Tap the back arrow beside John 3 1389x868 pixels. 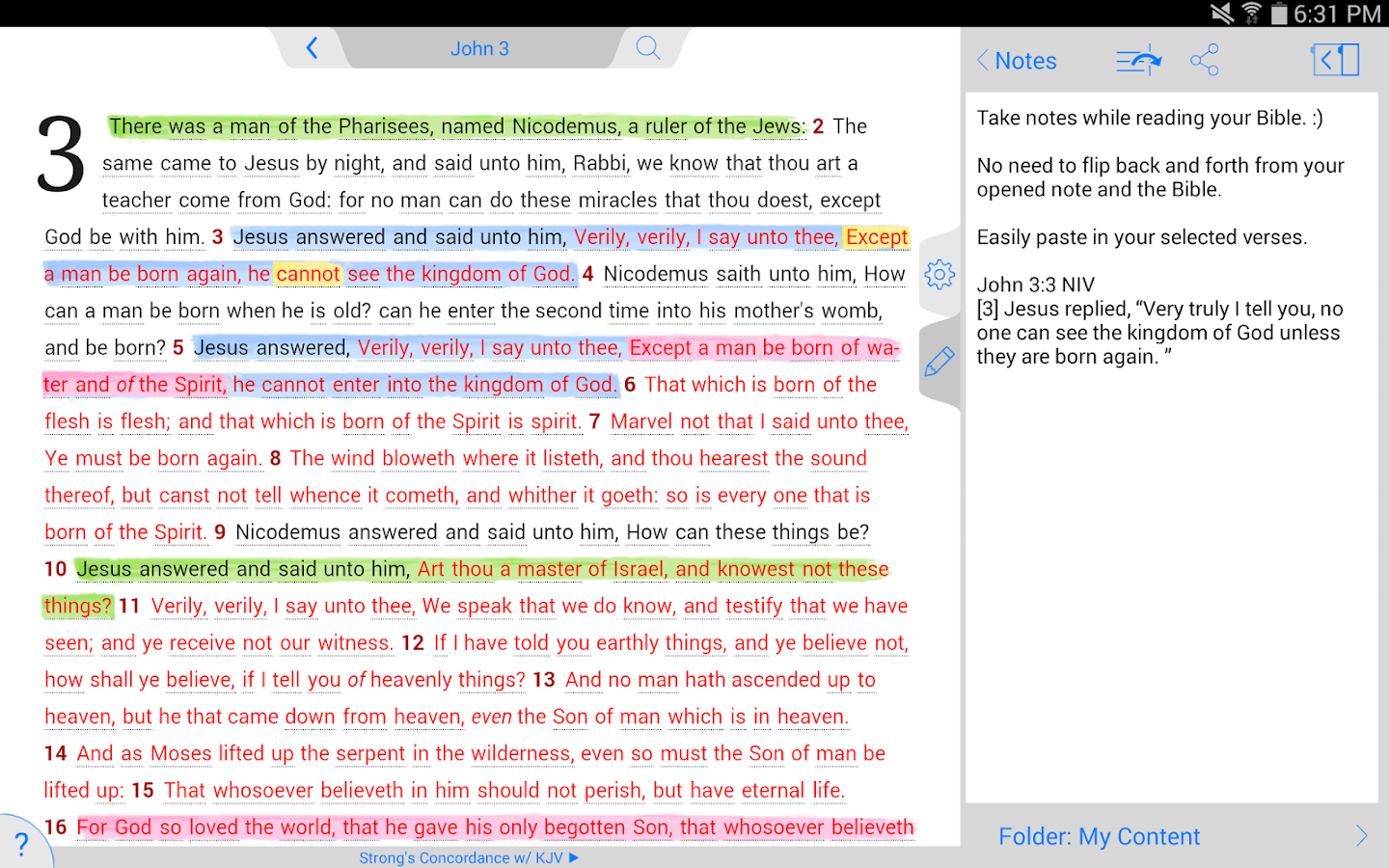pyautogui.click(x=312, y=48)
